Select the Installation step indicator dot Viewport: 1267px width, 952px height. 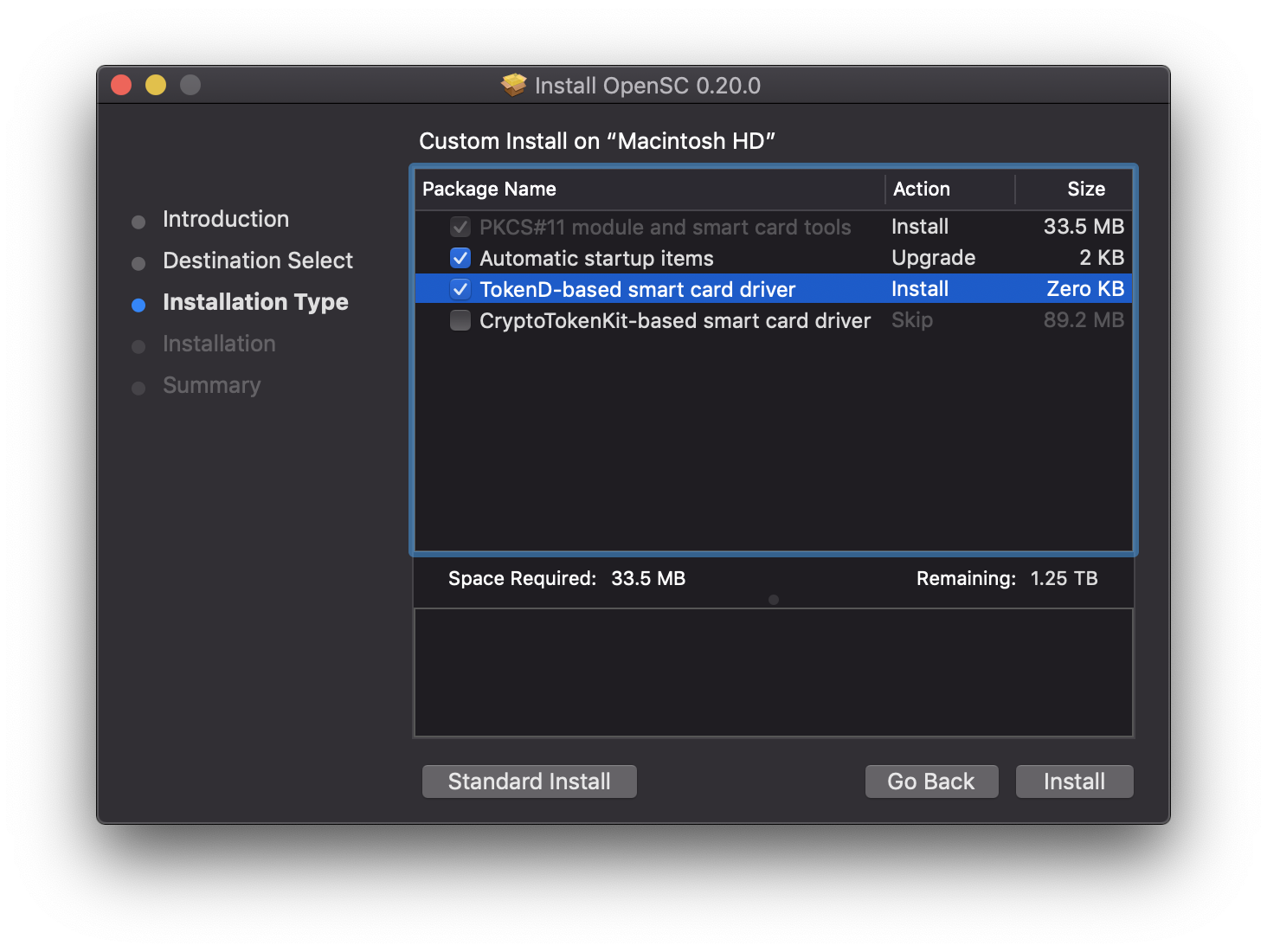[x=138, y=346]
